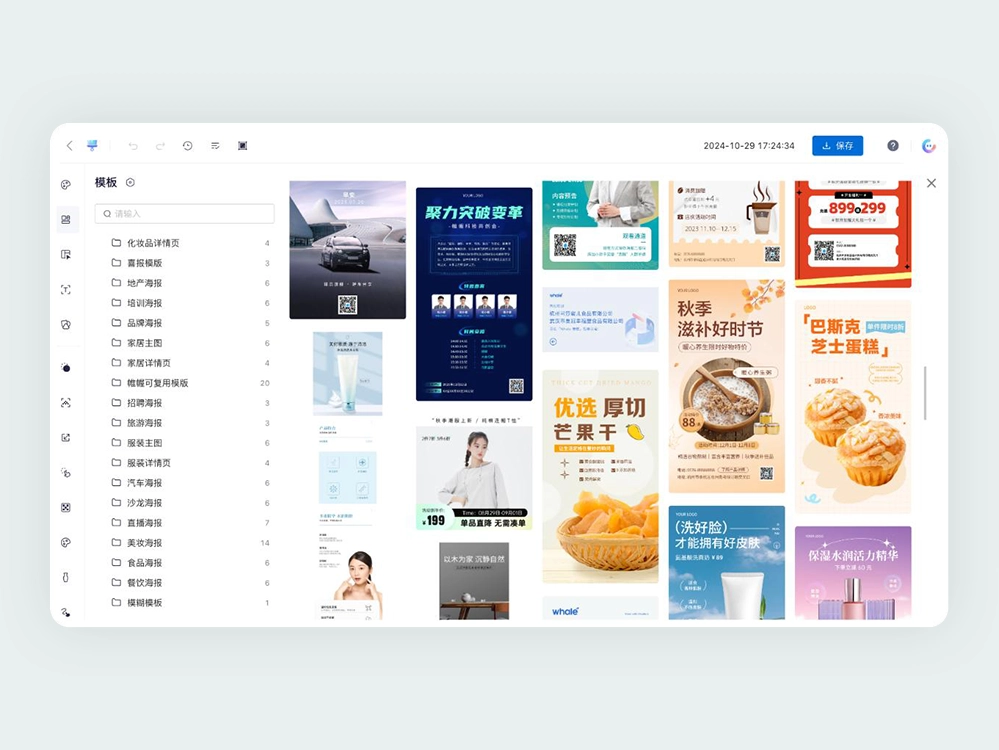
Task: Click the blue paint roller icon
Action: click(x=93, y=145)
